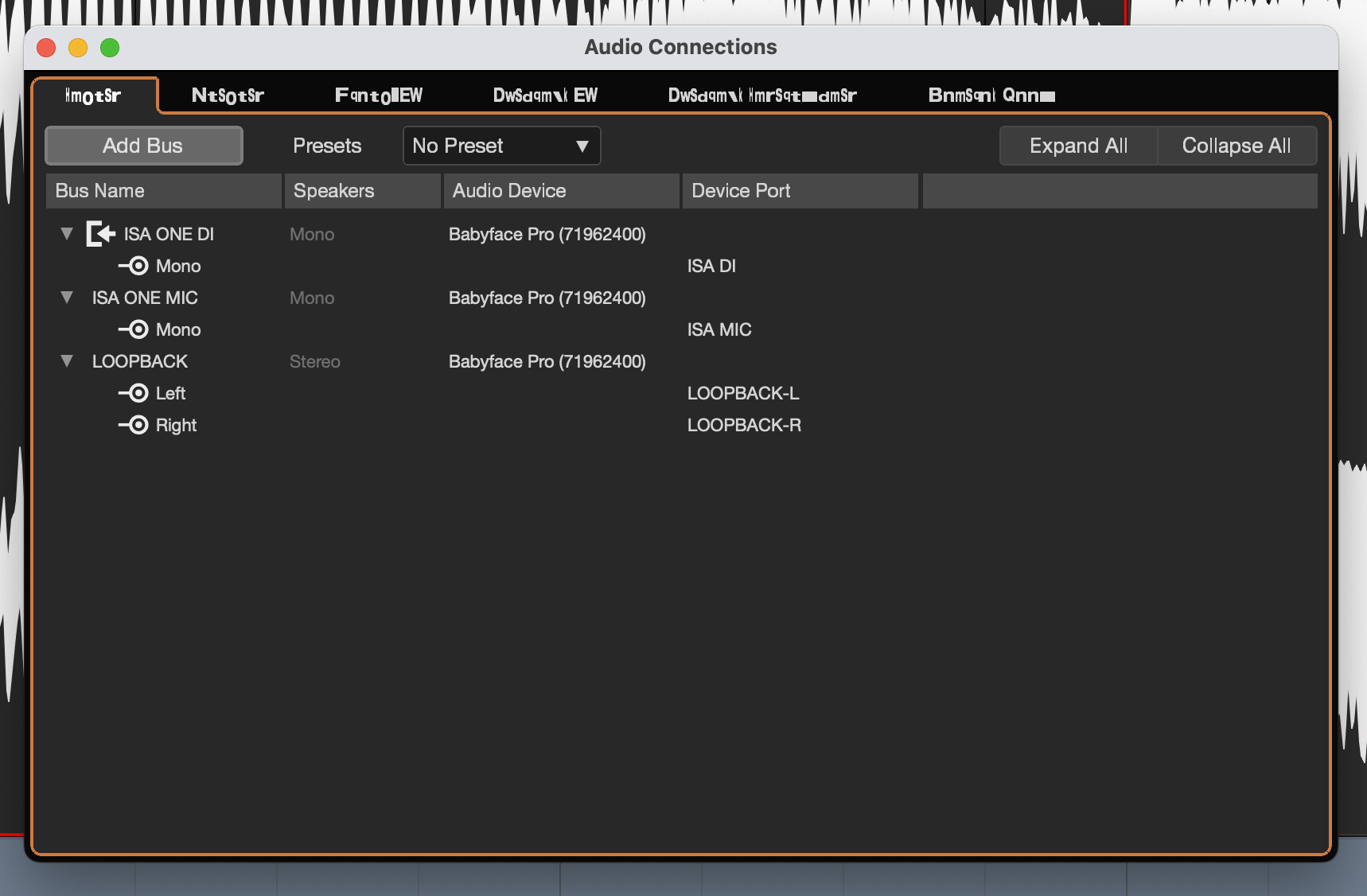Click the Stereo speakers value for LOOPBACK

[x=315, y=361]
